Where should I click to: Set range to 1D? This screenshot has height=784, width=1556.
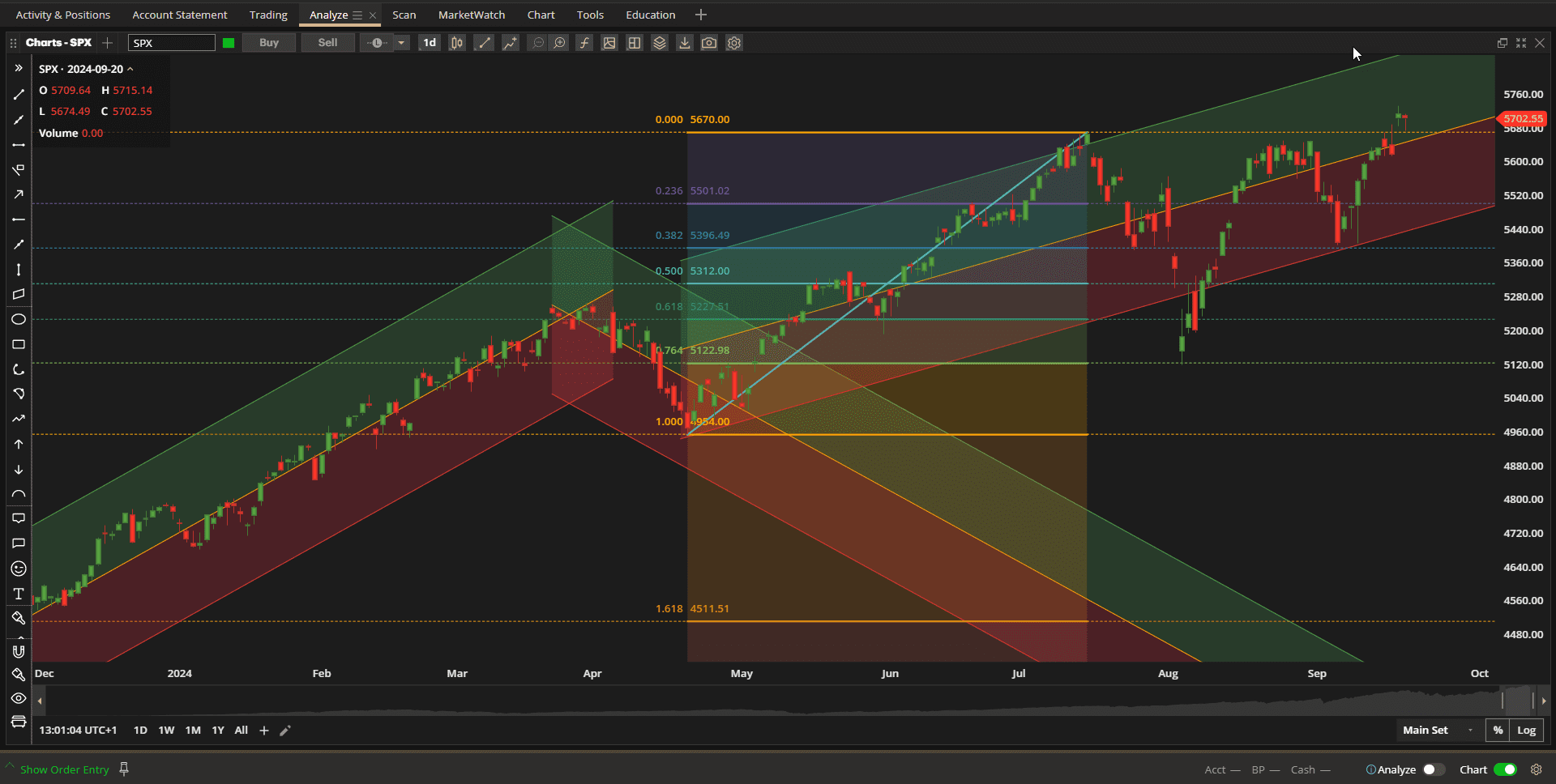pyautogui.click(x=140, y=730)
